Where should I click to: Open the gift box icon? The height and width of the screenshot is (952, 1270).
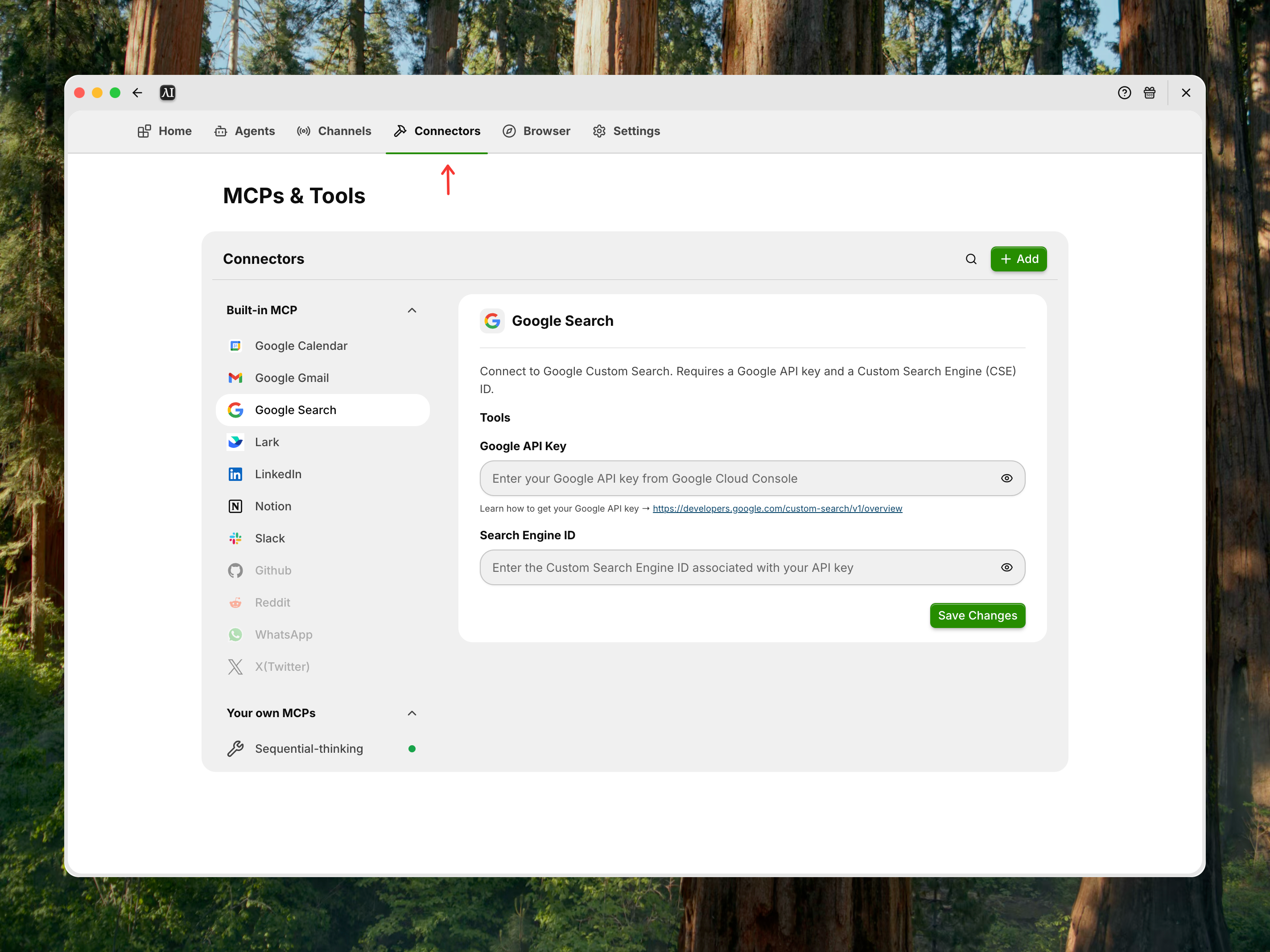pyautogui.click(x=1150, y=93)
